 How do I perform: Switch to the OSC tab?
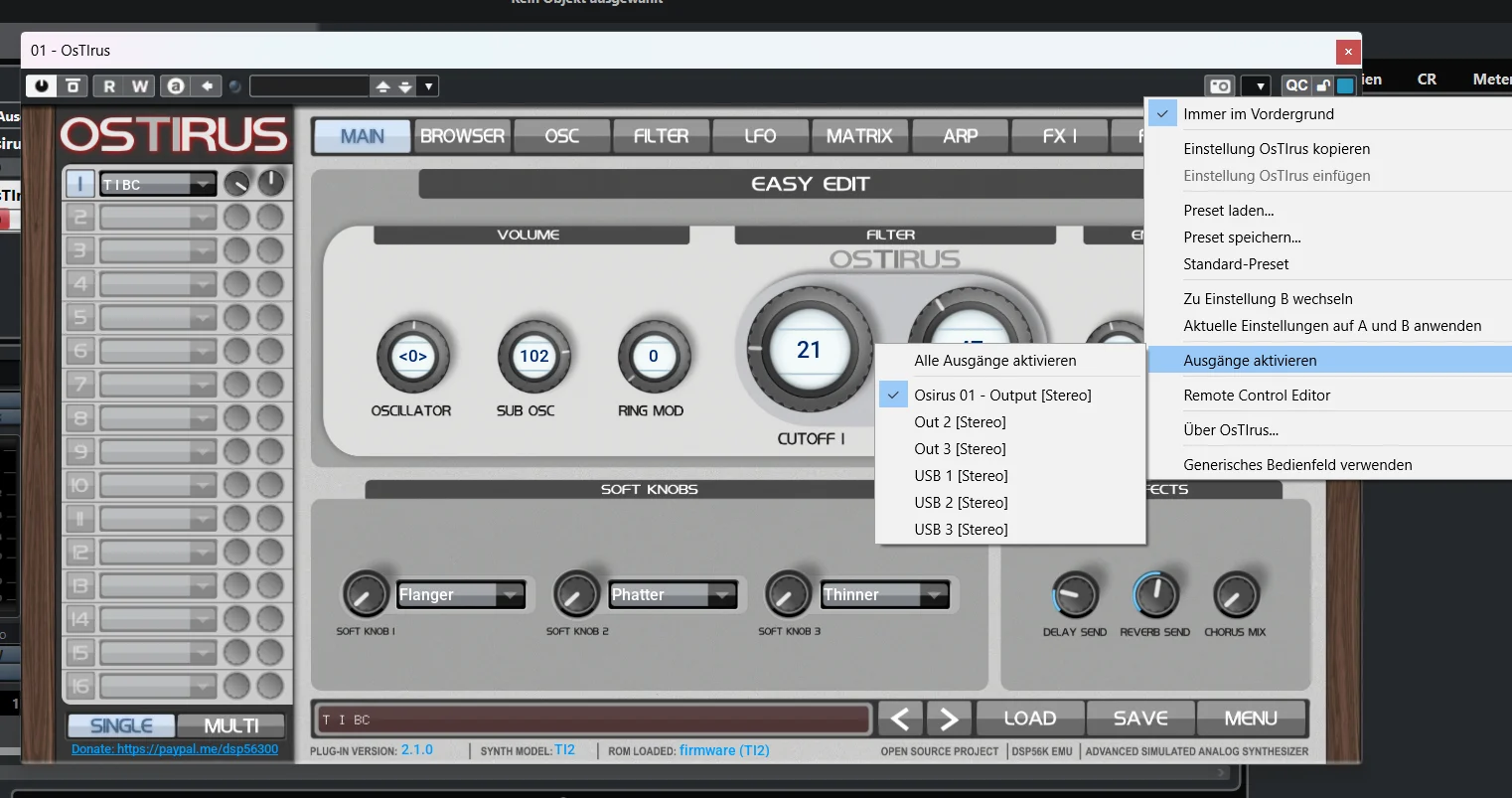[x=561, y=136]
